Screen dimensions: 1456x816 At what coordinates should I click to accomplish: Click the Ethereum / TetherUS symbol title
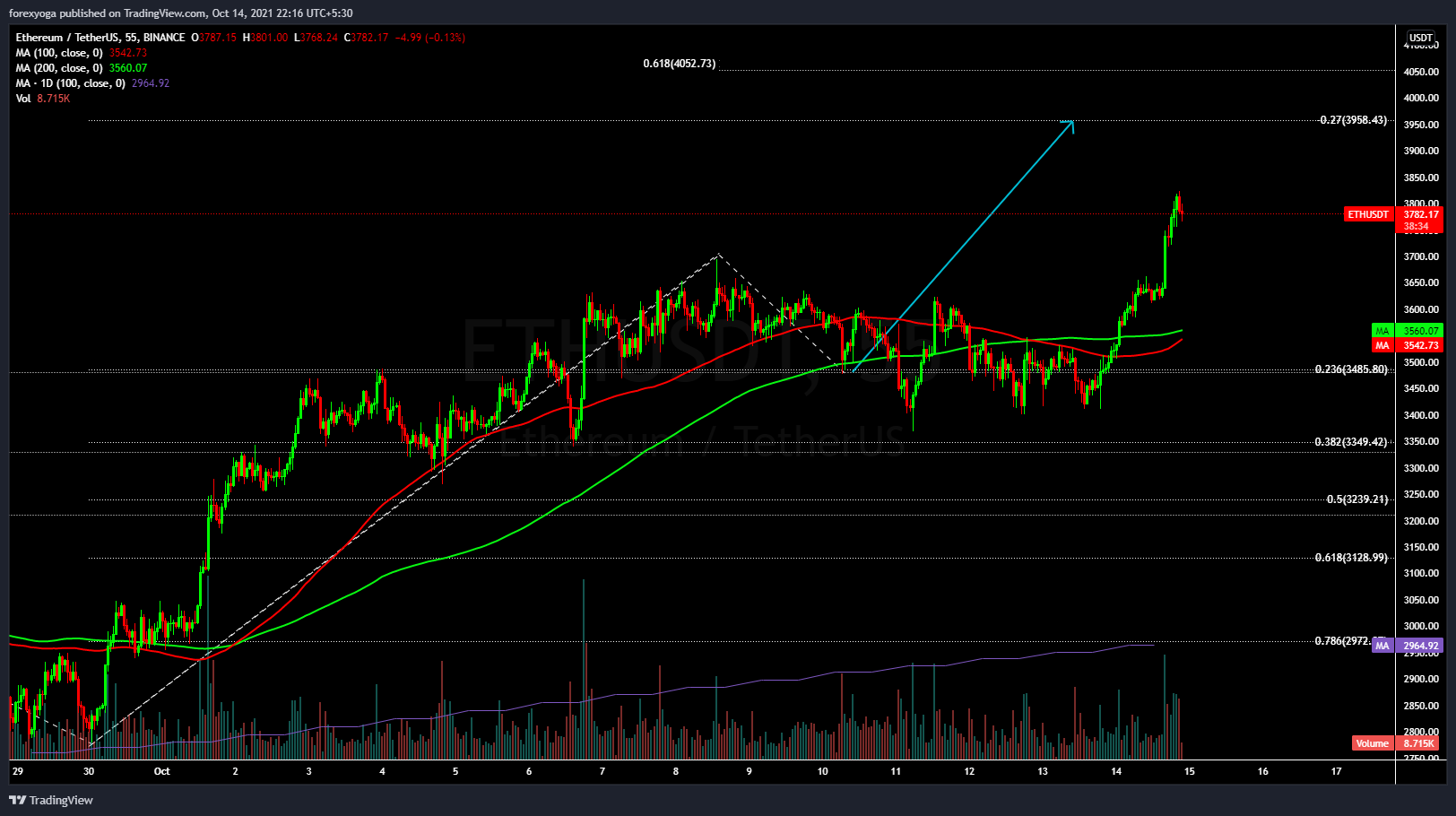(x=100, y=38)
